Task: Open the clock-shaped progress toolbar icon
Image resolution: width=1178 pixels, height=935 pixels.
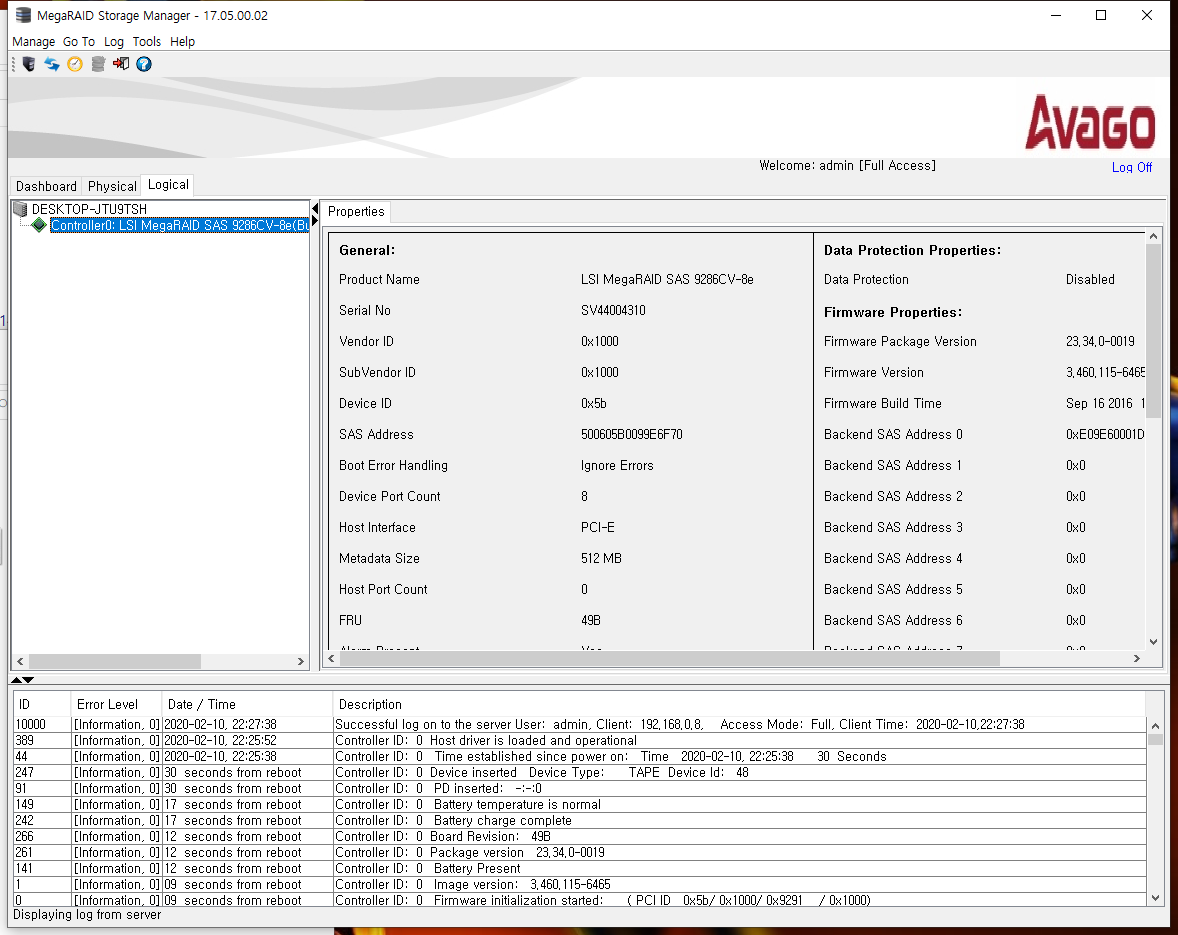Action: 74,64
